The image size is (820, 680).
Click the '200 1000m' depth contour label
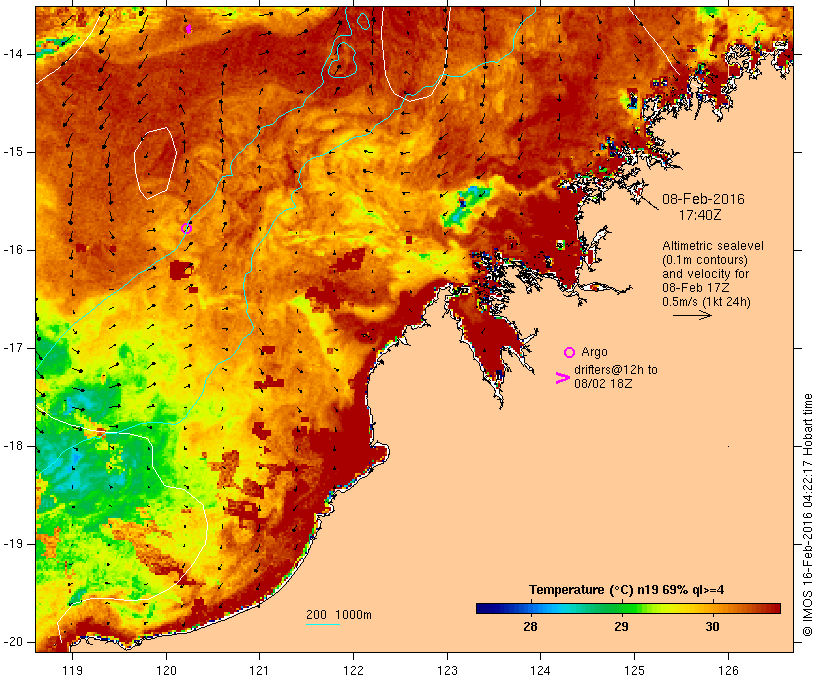click(x=339, y=615)
